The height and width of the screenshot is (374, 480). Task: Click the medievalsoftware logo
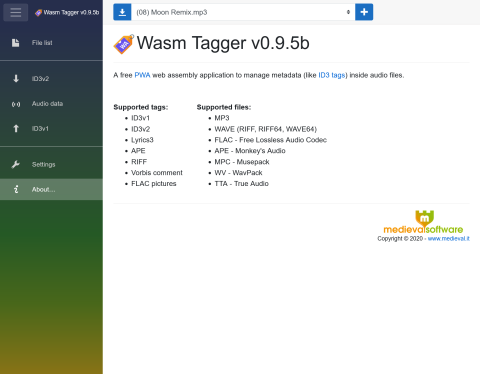423,222
